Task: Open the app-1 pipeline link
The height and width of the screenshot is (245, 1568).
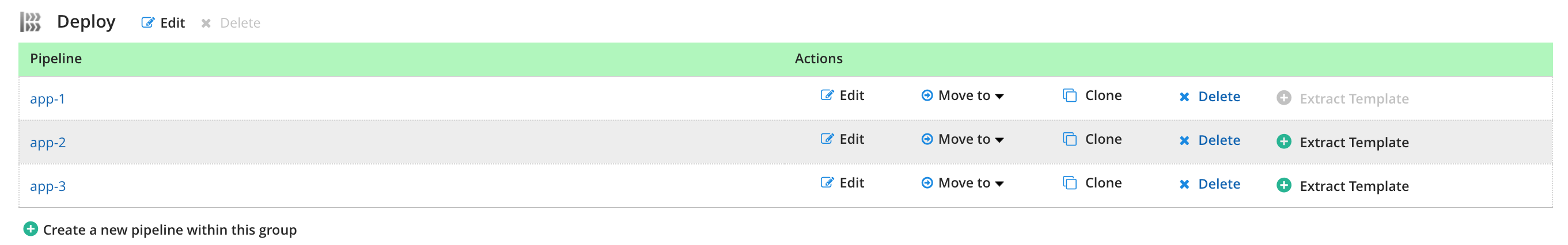Action: 47,98
